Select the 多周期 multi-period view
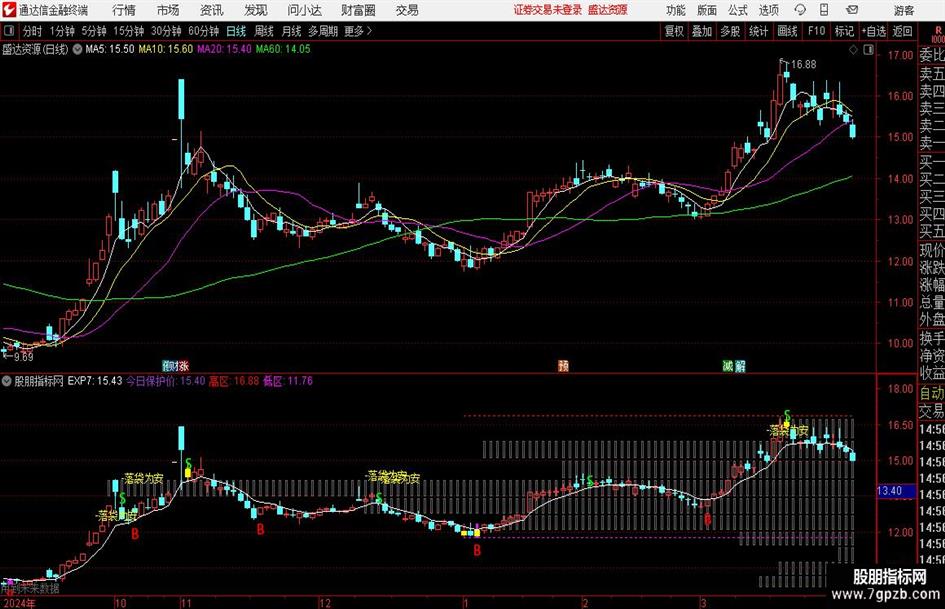 [x=323, y=31]
